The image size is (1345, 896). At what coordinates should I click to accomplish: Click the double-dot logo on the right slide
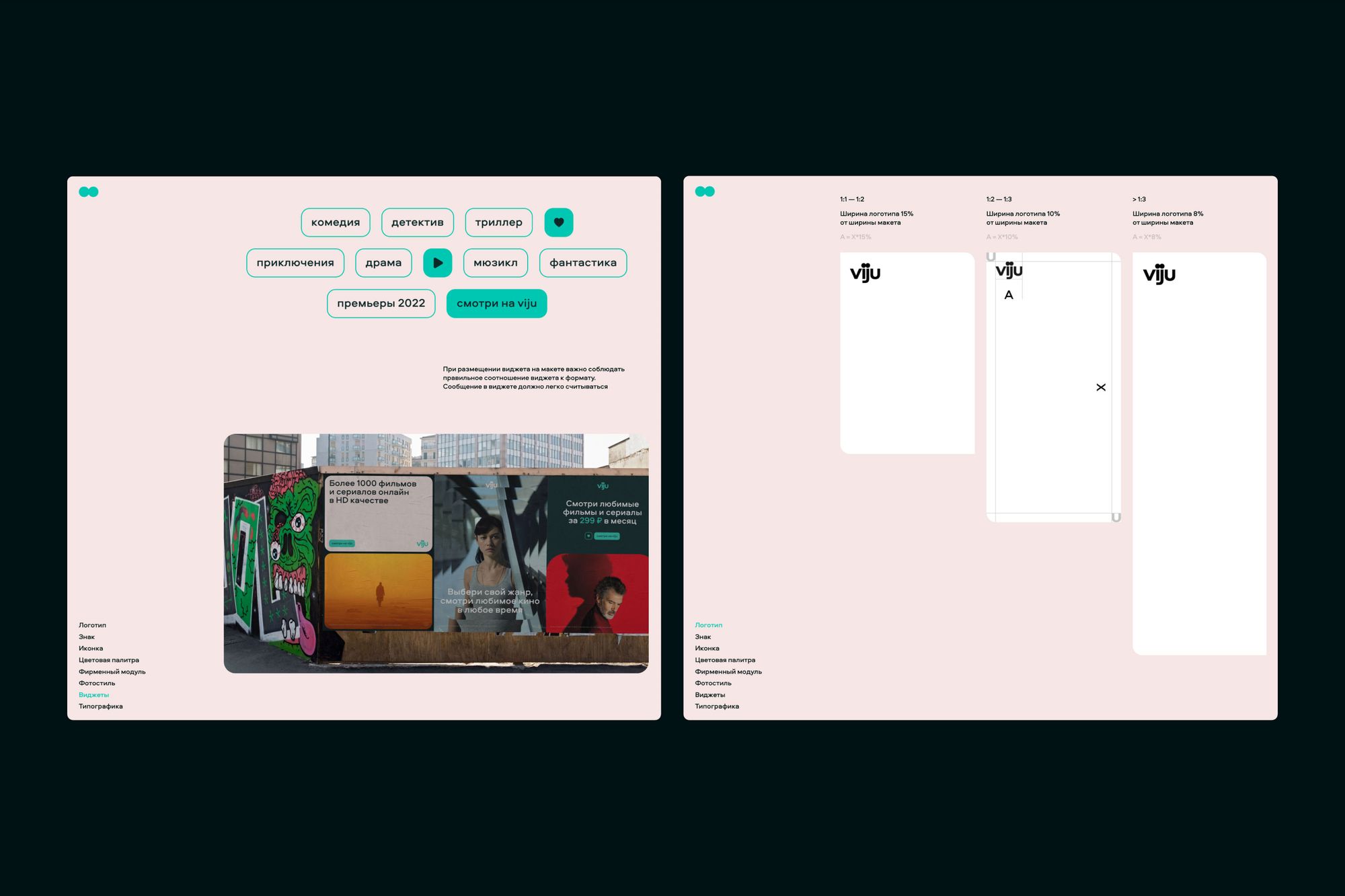click(704, 192)
